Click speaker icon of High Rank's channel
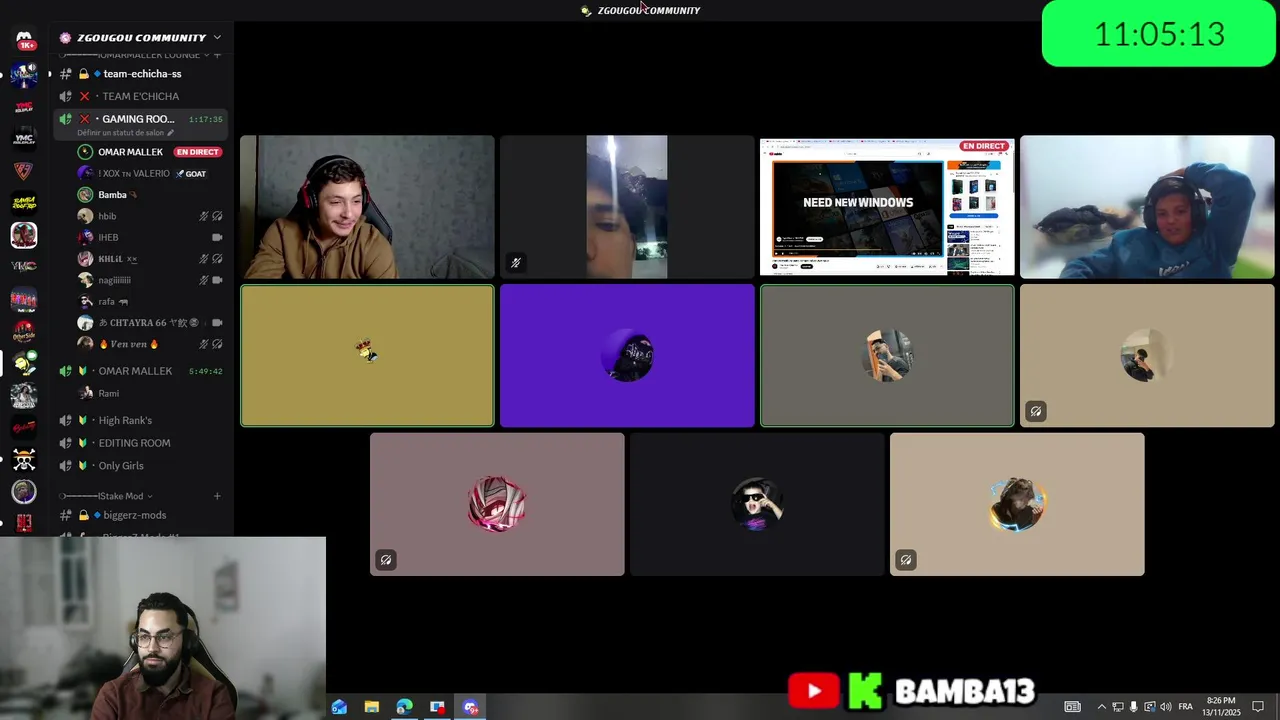The image size is (1280, 720). (x=65, y=420)
